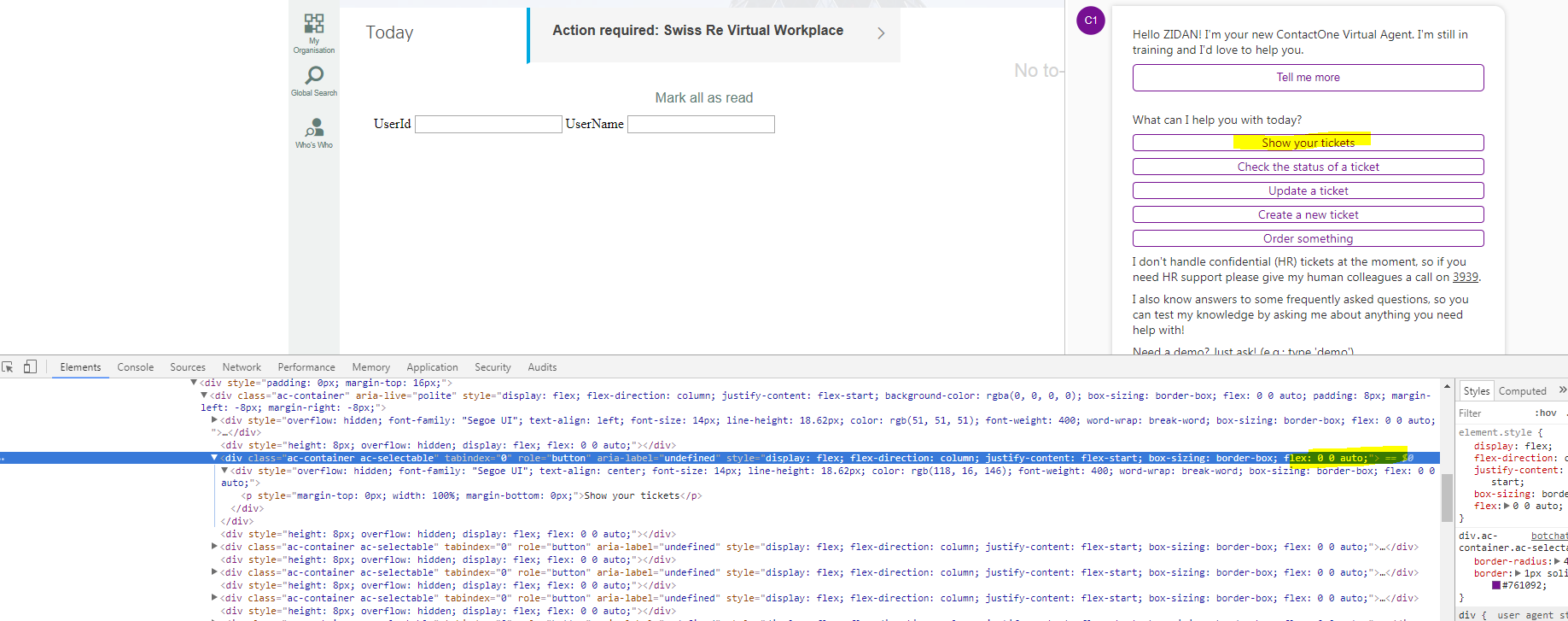Select the Today heading text
1568x621 pixels.
pyautogui.click(x=389, y=32)
